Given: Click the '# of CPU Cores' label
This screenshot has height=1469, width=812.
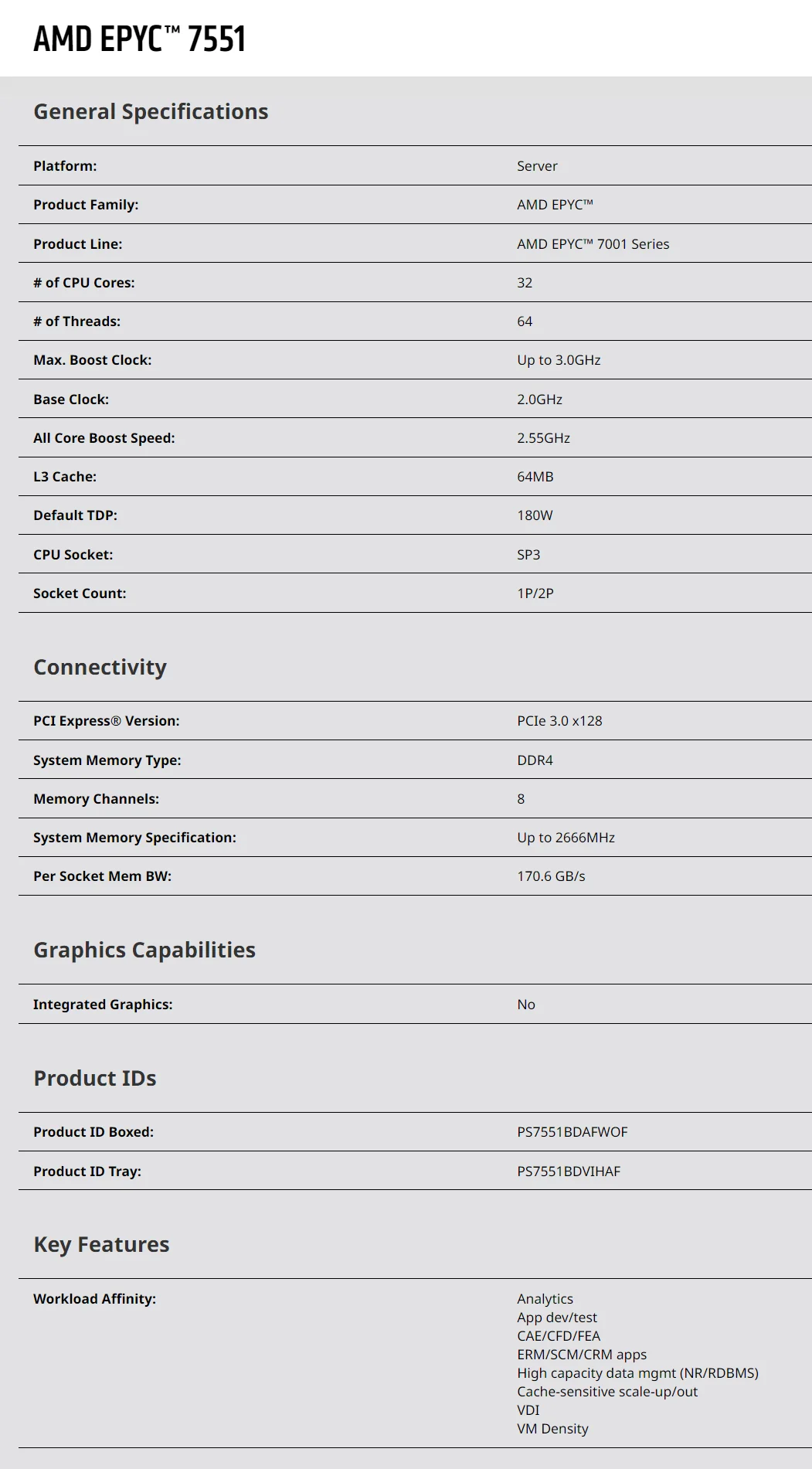Looking at the screenshot, I should [83, 283].
